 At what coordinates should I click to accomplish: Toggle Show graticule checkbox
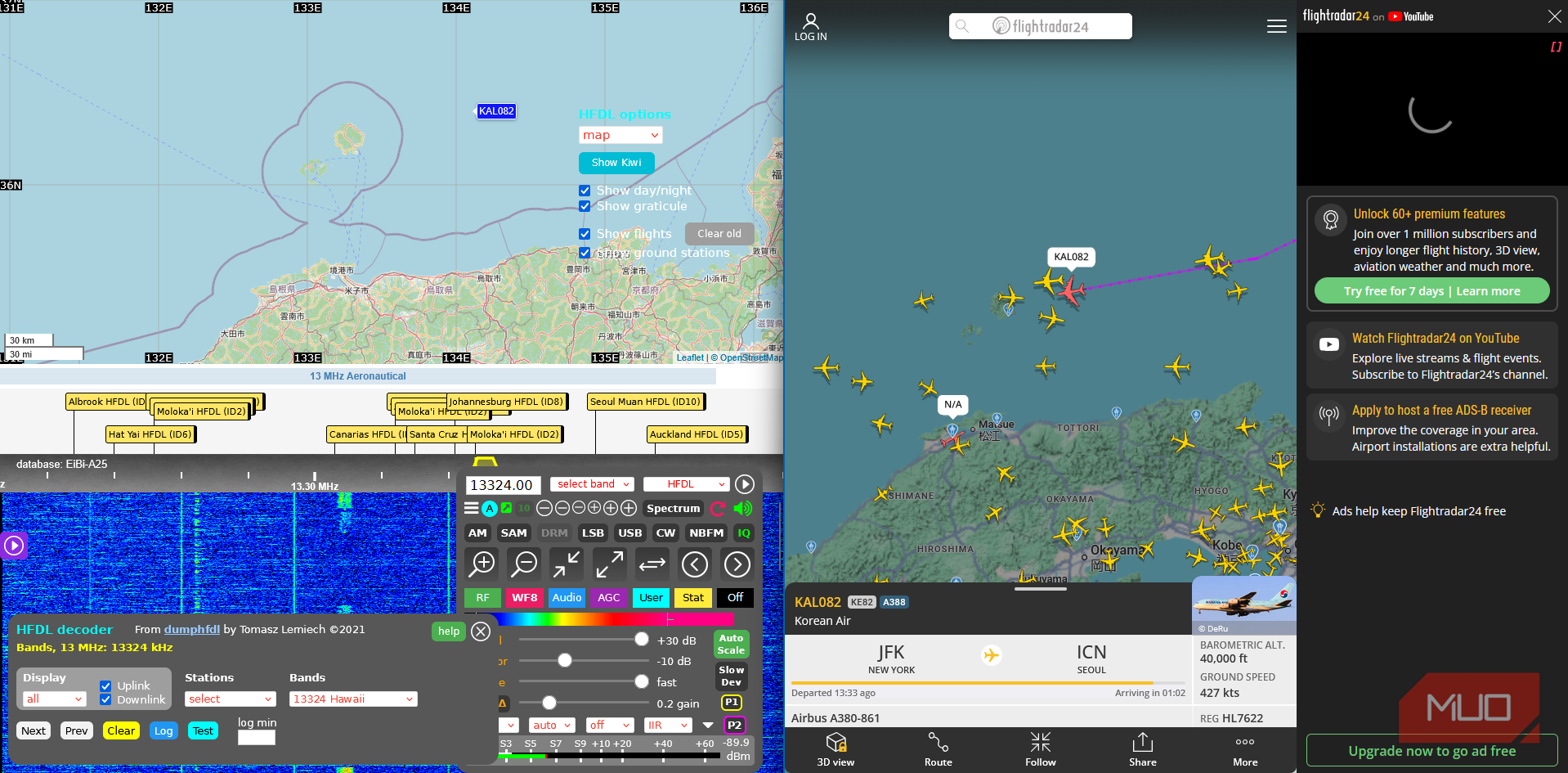click(585, 206)
